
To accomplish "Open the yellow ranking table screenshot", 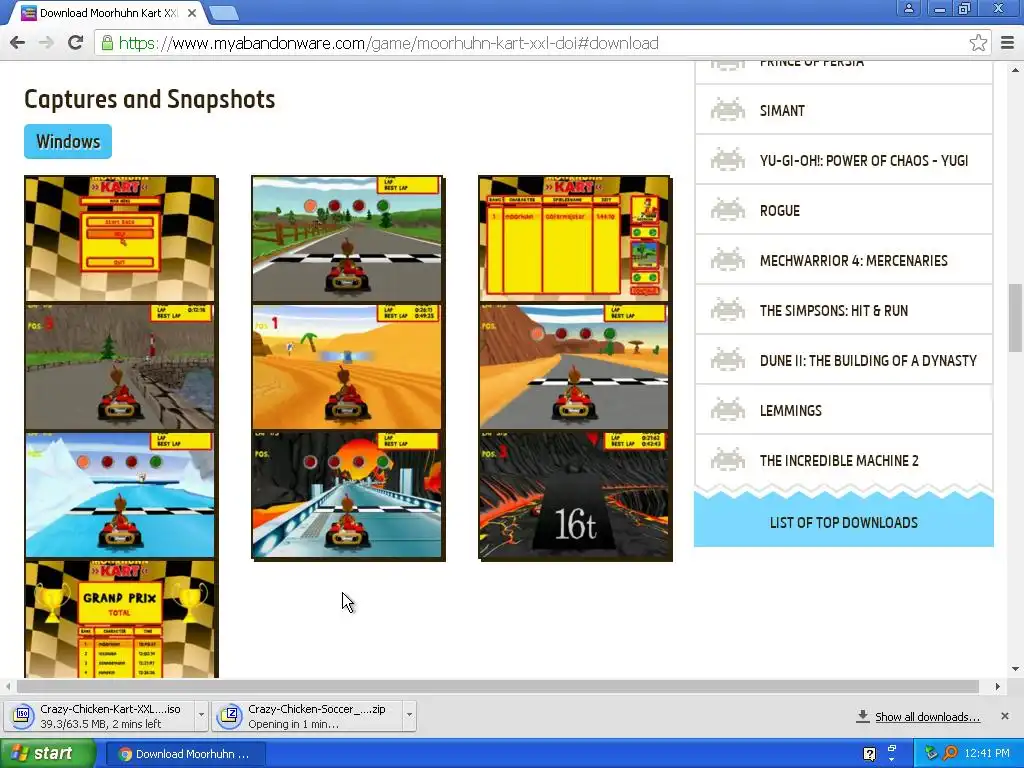I will click(x=574, y=238).
